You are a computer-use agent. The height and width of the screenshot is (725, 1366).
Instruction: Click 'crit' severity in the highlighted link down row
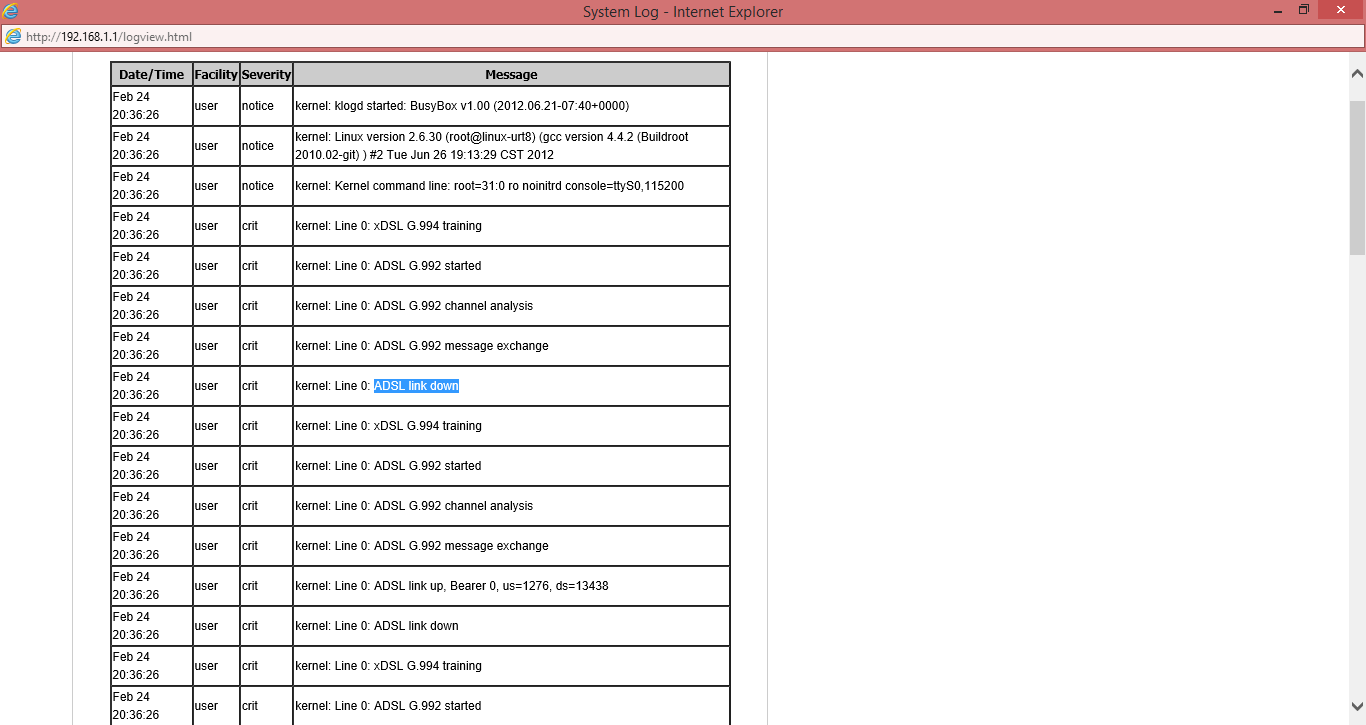(x=250, y=386)
